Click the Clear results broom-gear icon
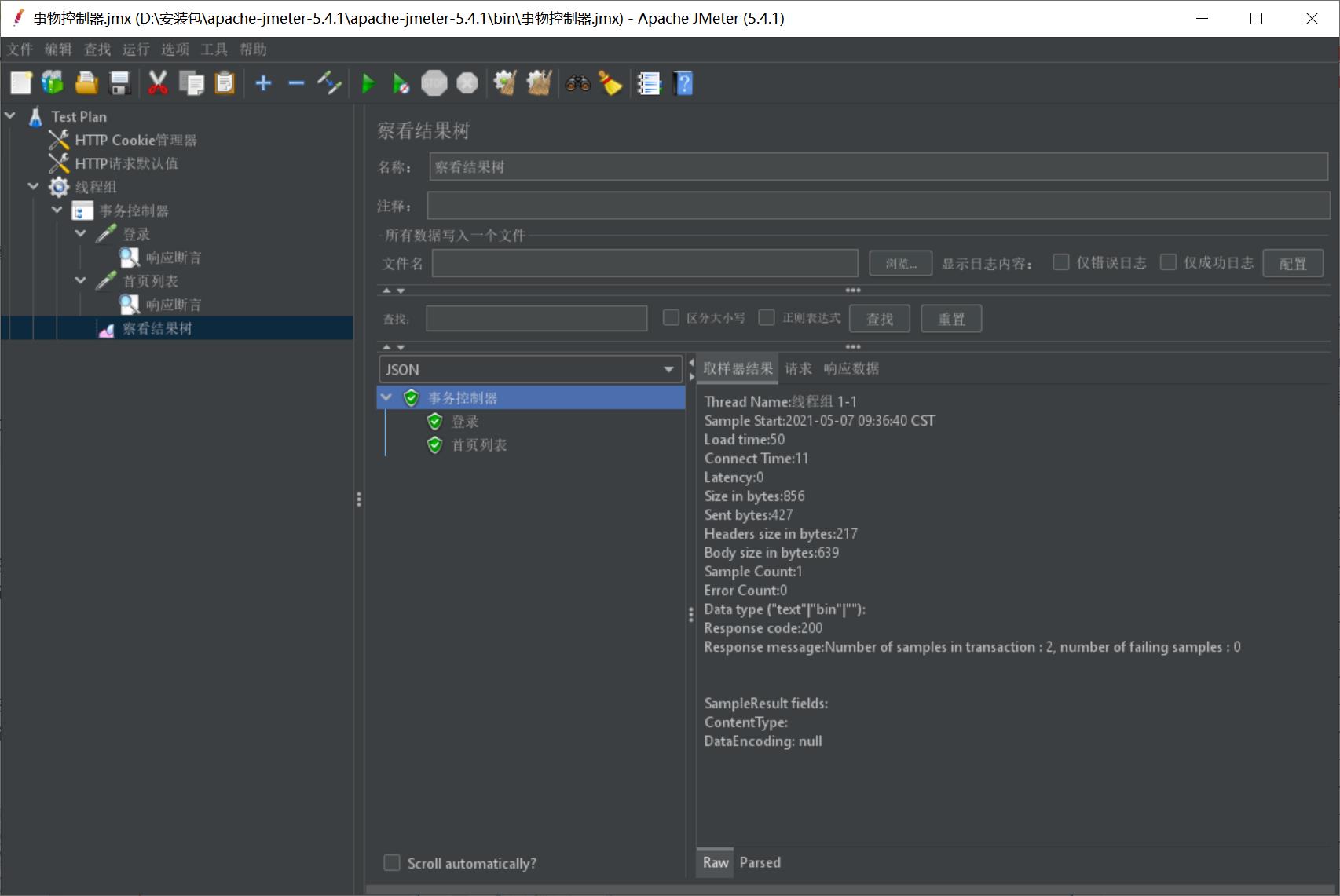Viewport: 1340px width, 896px height. [x=504, y=82]
